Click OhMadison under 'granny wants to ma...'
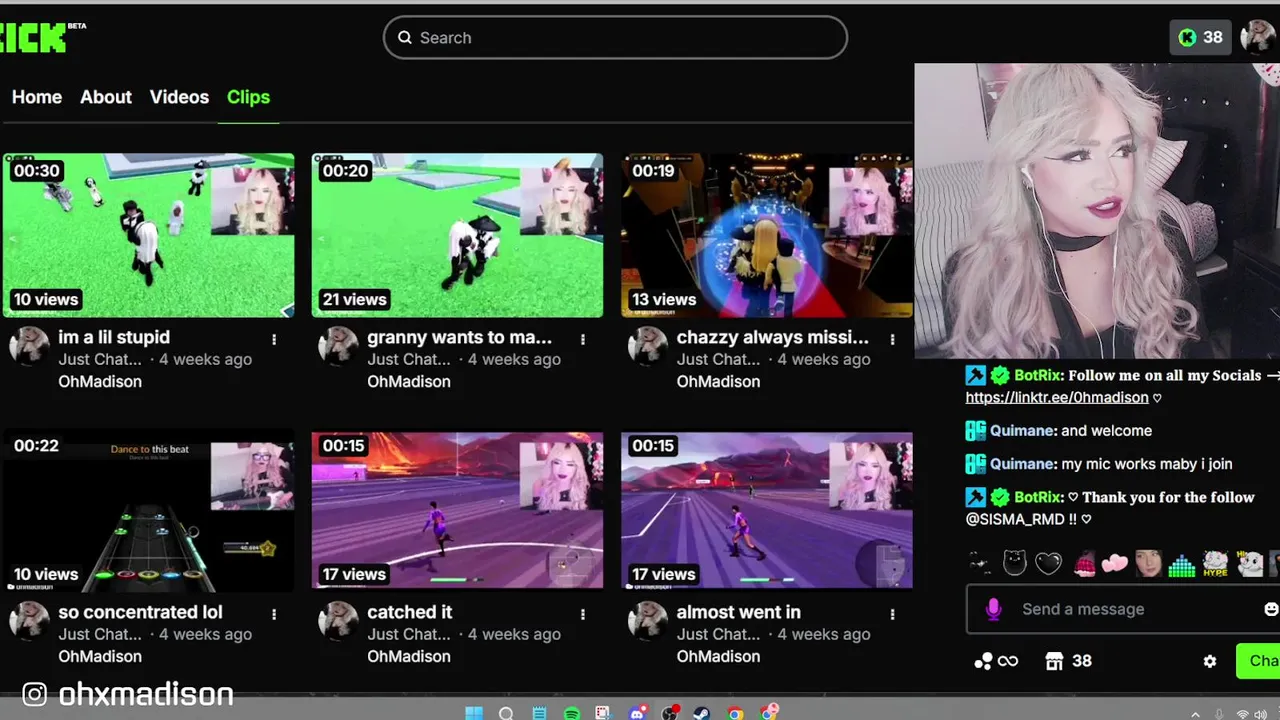The height and width of the screenshot is (720, 1280). (409, 381)
